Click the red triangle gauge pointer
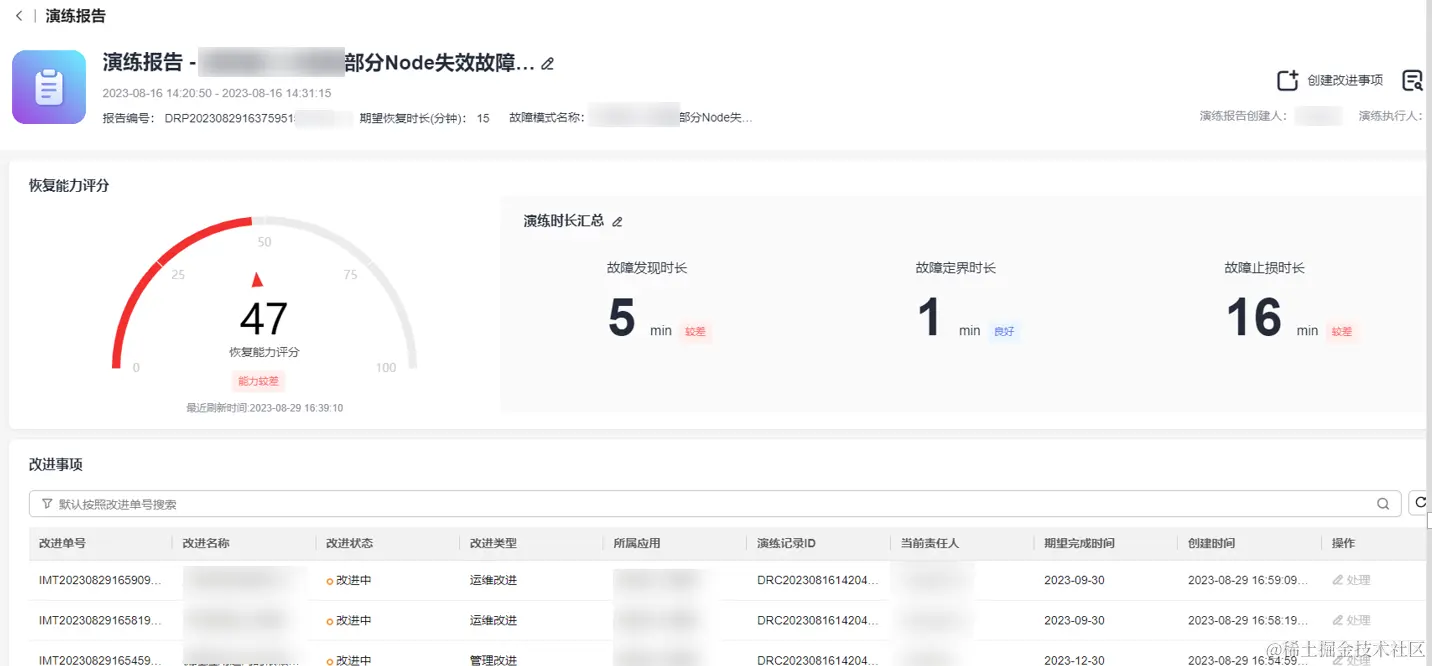Viewport: 1432px width, 666px height. (x=257, y=279)
